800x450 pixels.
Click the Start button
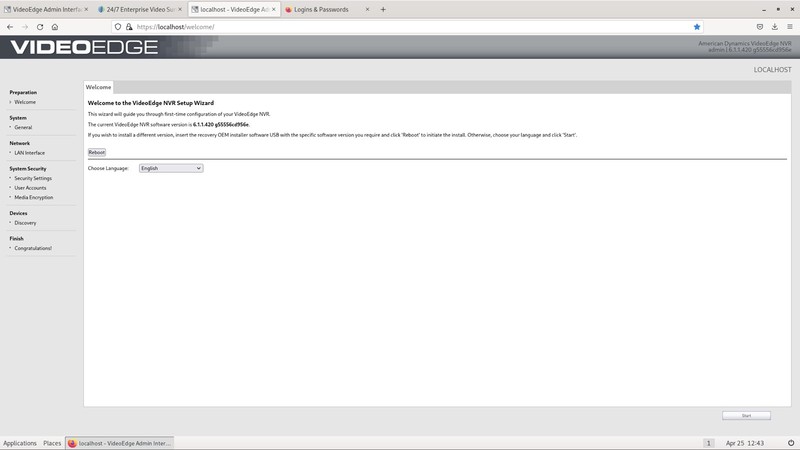(746, 416)
